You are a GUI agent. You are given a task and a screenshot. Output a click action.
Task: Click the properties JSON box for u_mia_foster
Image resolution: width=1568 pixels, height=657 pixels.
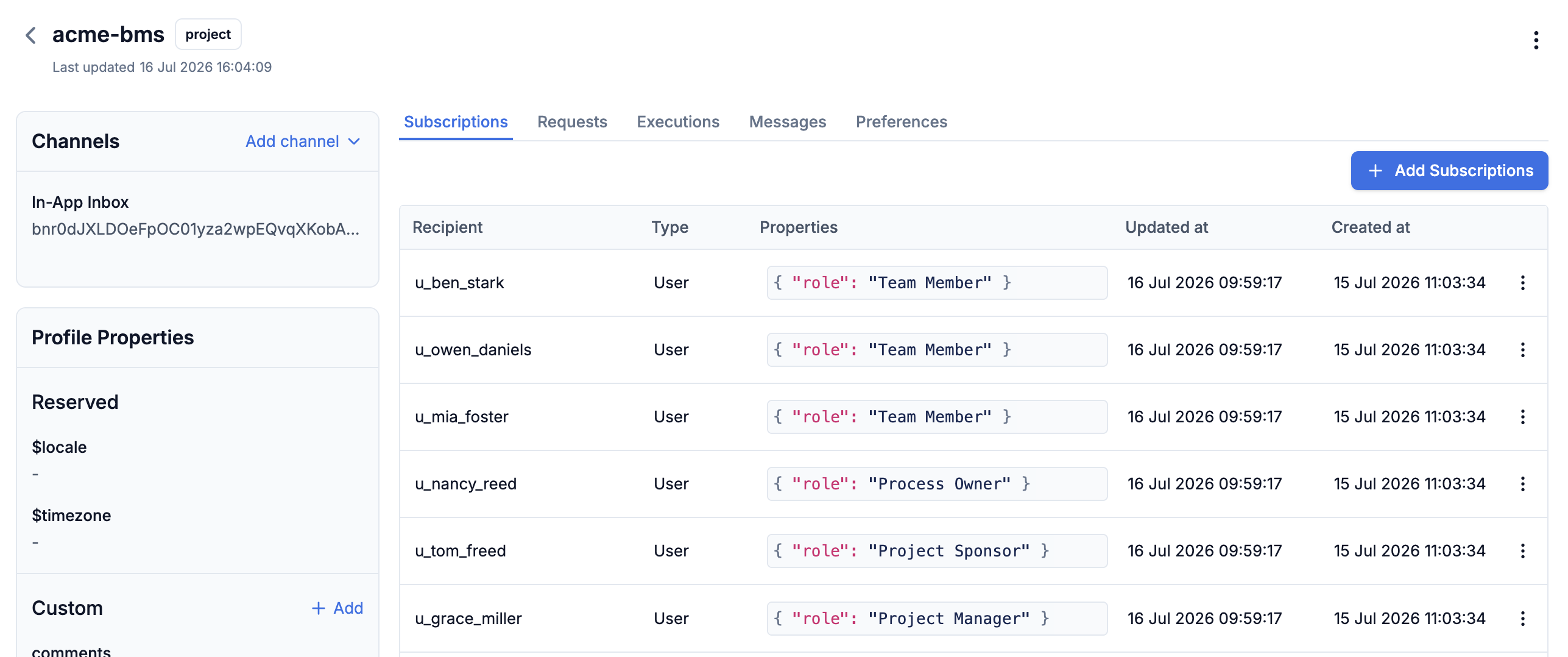click(937, 417)
